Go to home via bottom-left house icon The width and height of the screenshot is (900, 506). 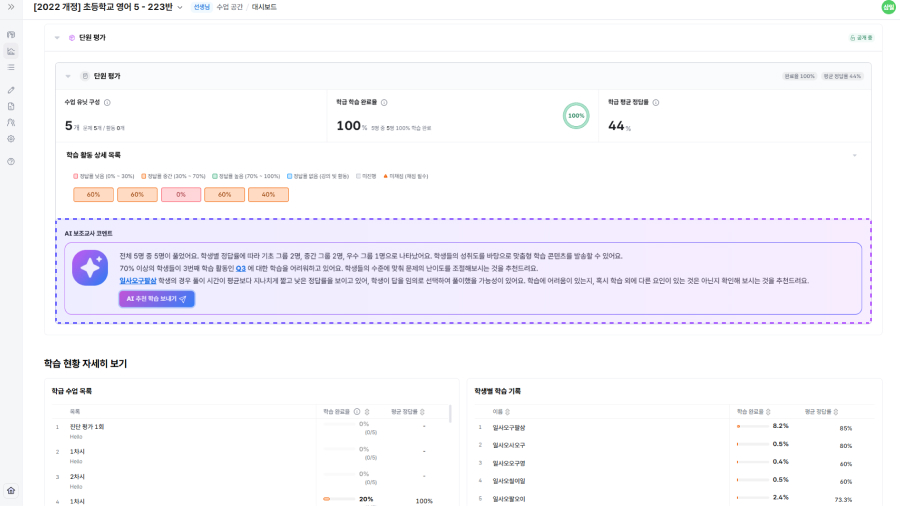11,490
